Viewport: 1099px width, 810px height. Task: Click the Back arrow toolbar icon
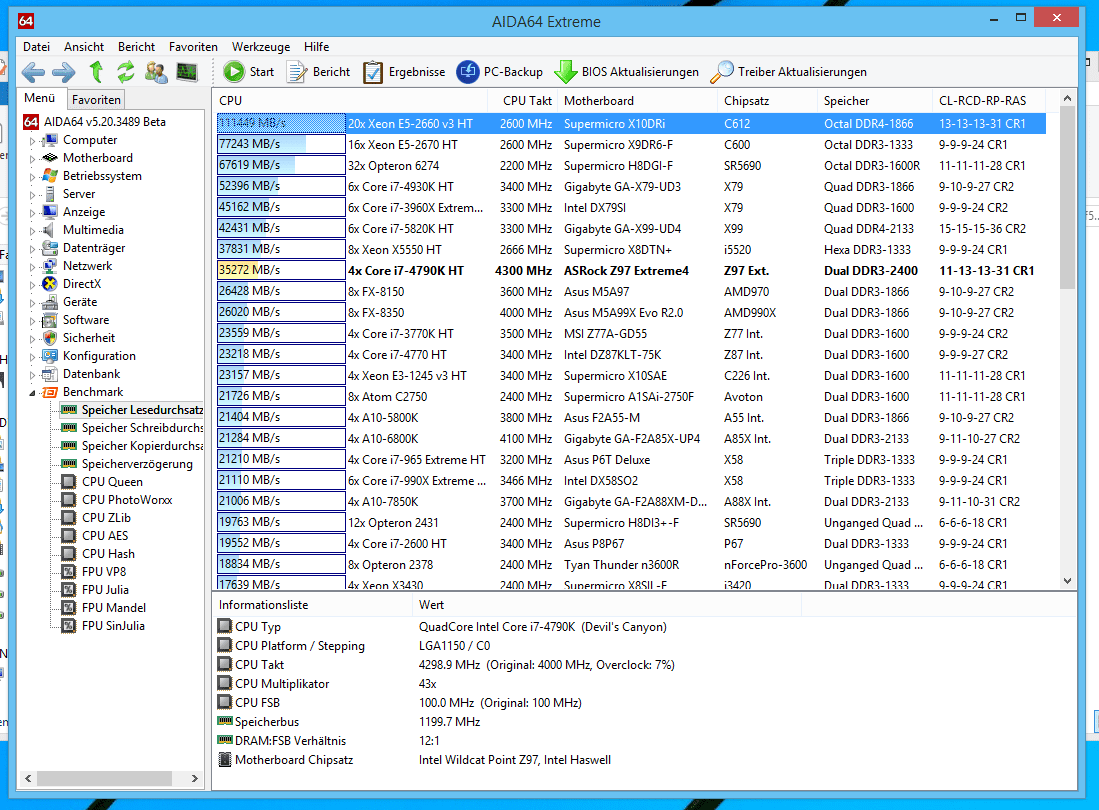click(x=33, y=71)
